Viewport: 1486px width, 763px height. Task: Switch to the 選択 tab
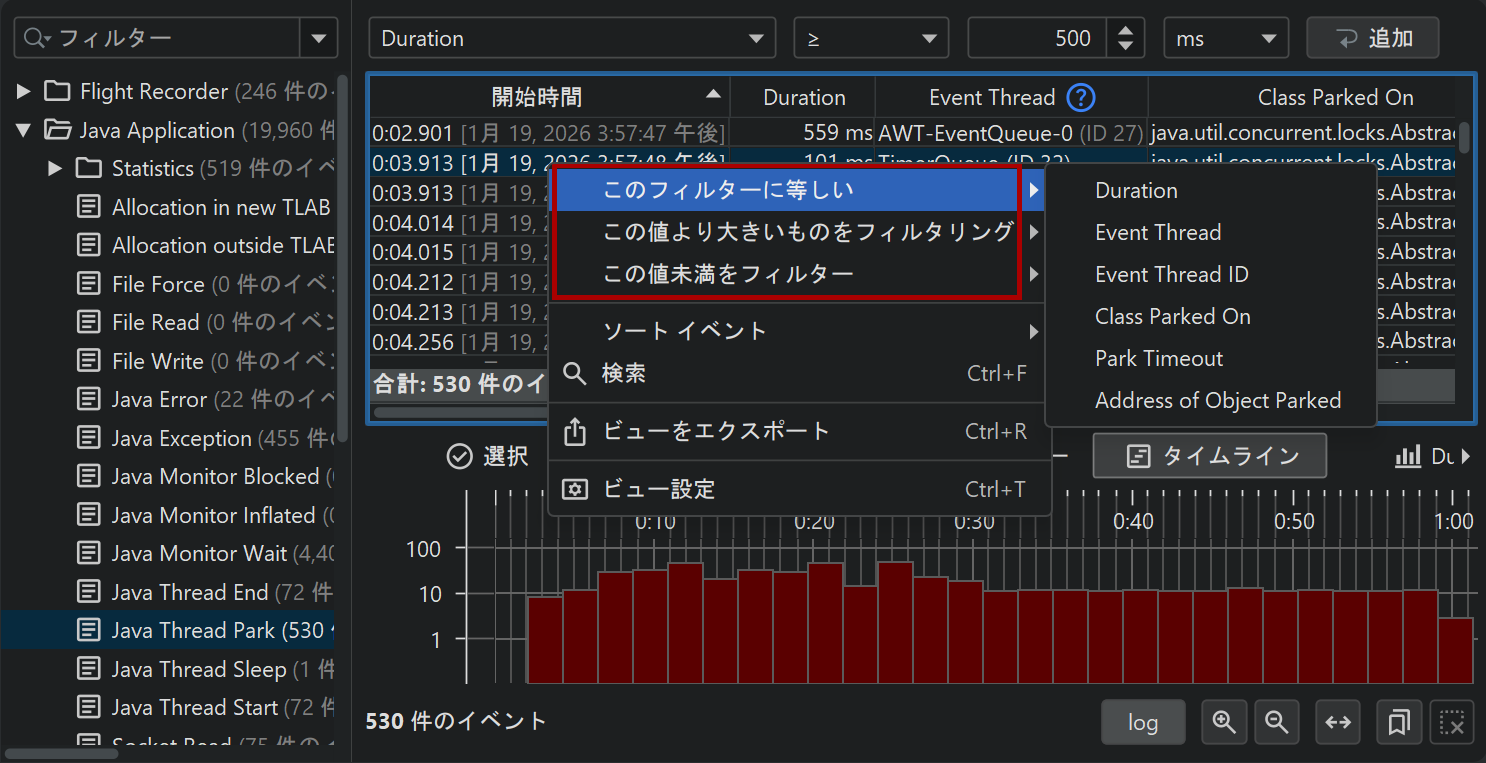pyautogui.click(x=488, y=456)
